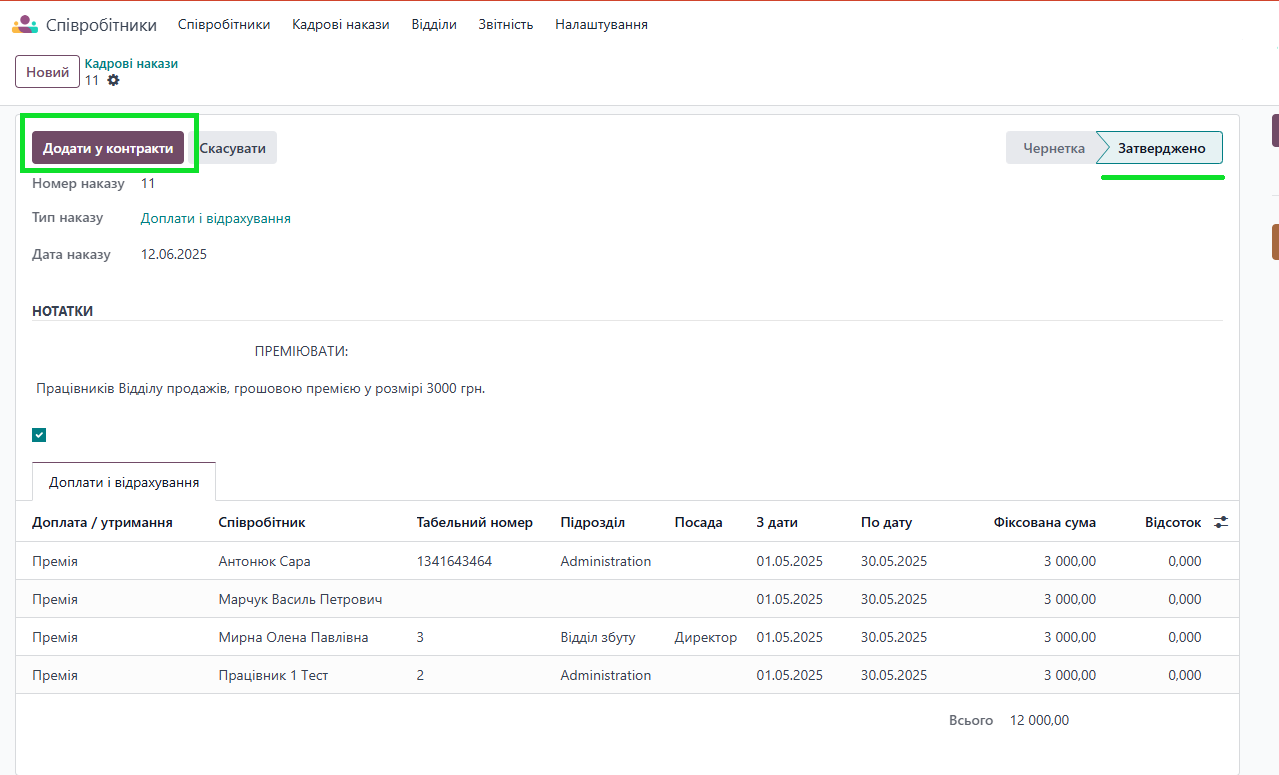Sort by Відсоток column header
This screenshot has width=1279, height=775.
[1173, 522]
